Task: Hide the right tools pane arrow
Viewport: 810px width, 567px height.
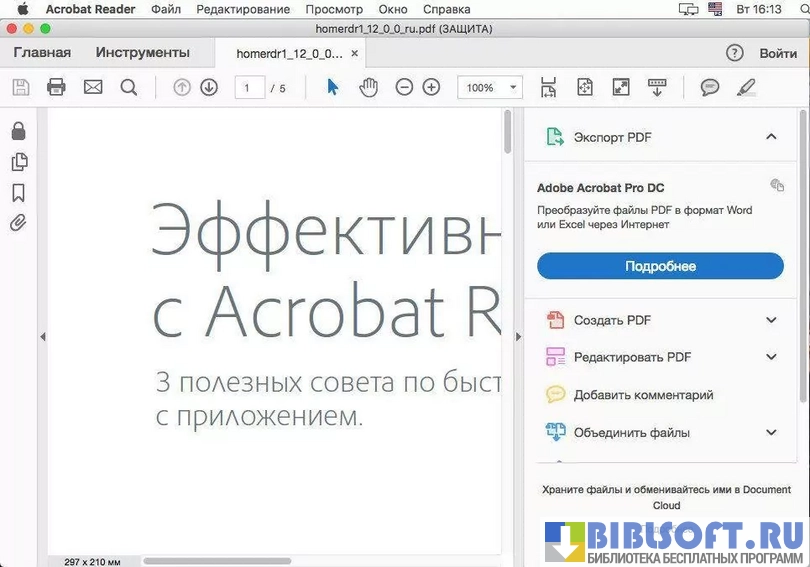Action: (518, 337)
